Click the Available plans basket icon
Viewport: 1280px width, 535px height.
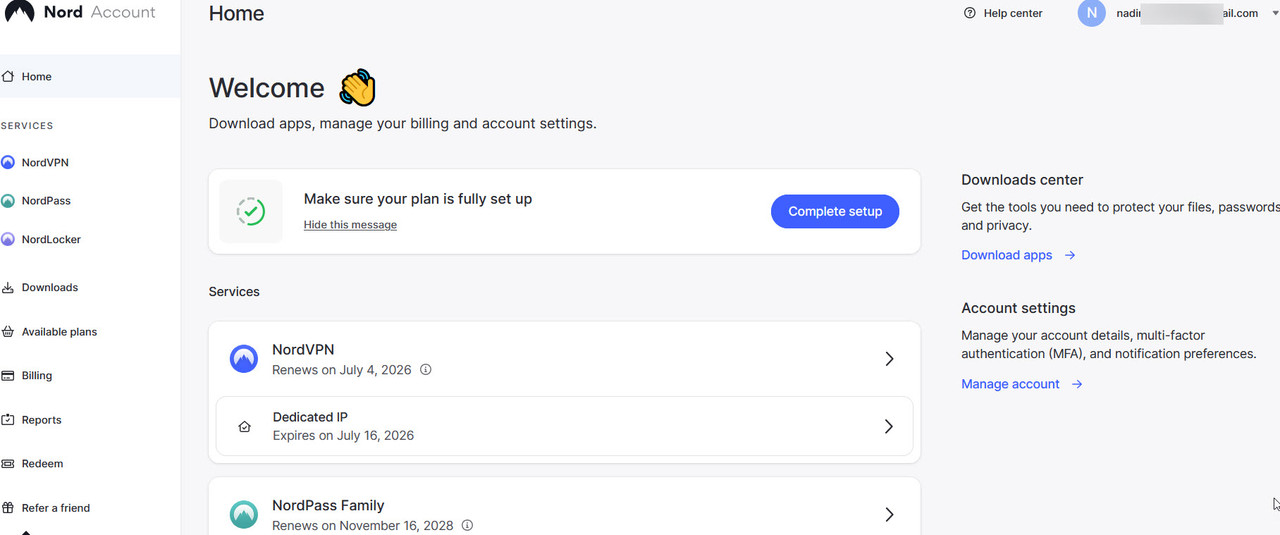pos(8,332)
